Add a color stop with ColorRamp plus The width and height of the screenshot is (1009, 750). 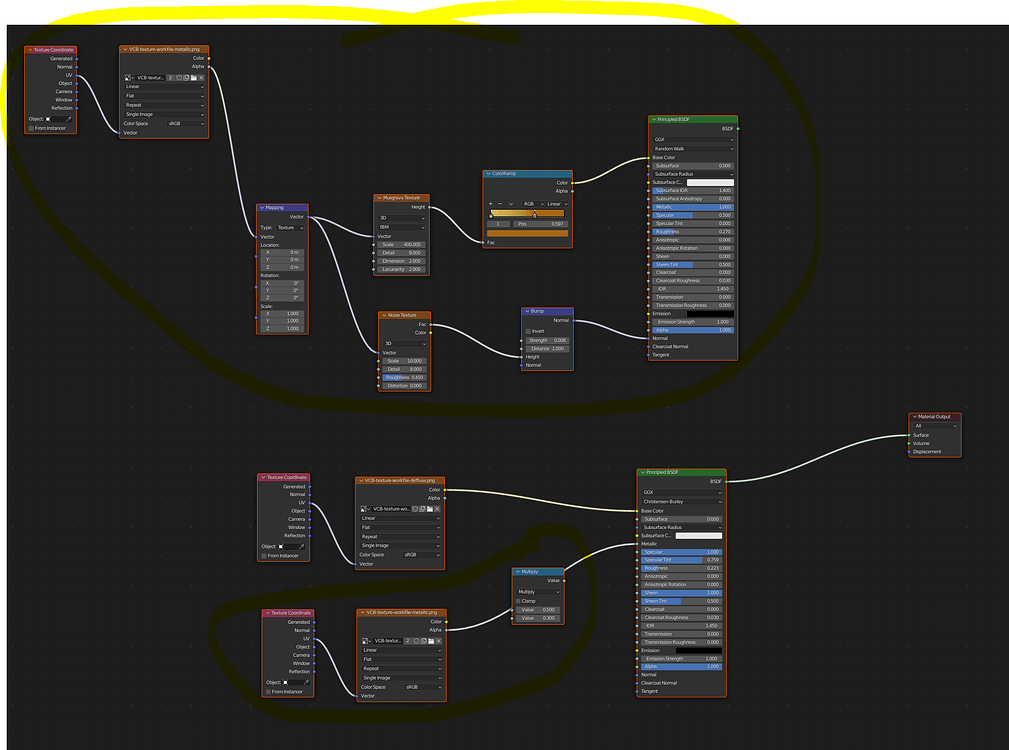[491, 204]
